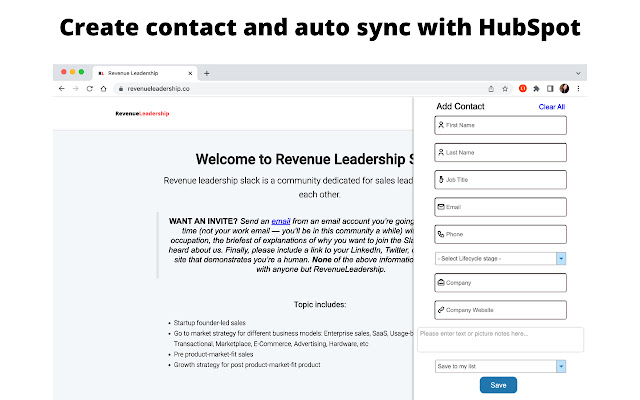The height and width of the screenshot is (400, 640).
Task: Open the profile avatar
Action: [564, 88]
